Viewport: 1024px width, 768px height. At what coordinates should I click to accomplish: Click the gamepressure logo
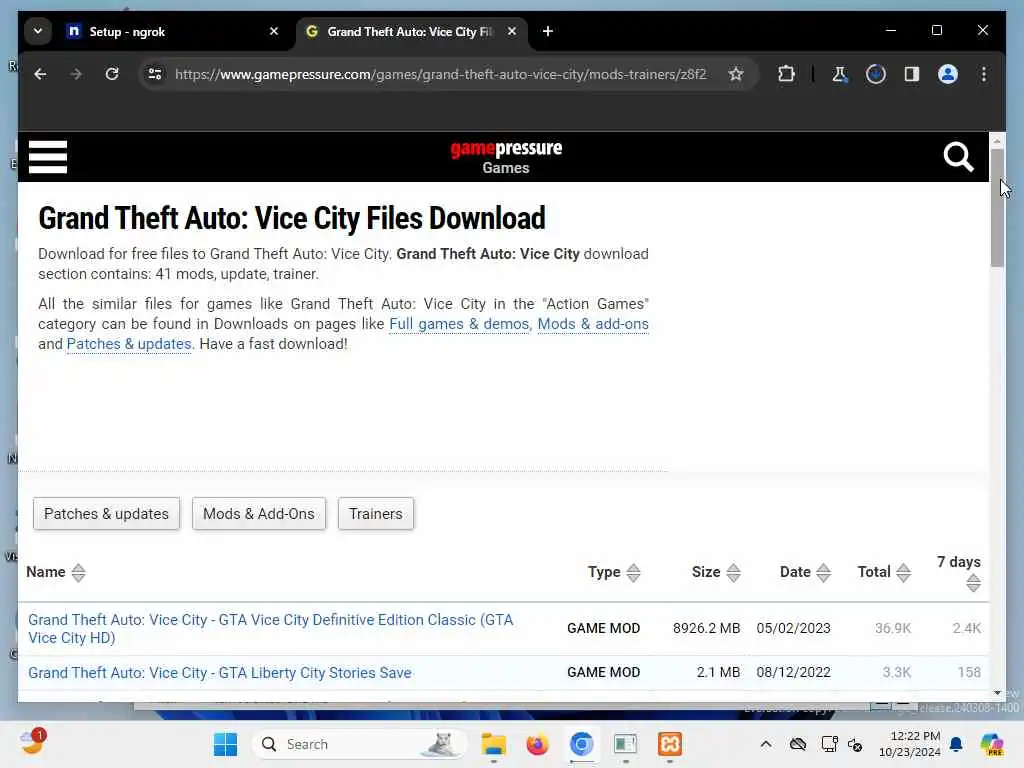506,149
